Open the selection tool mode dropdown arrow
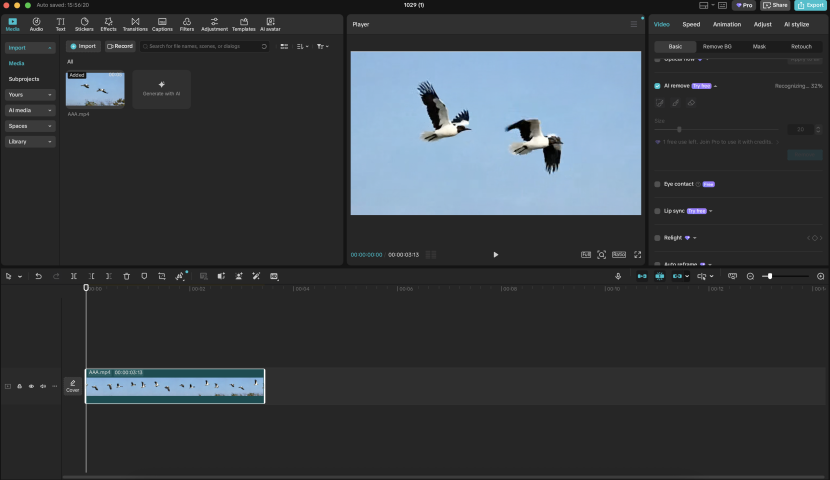 (20, 277)
